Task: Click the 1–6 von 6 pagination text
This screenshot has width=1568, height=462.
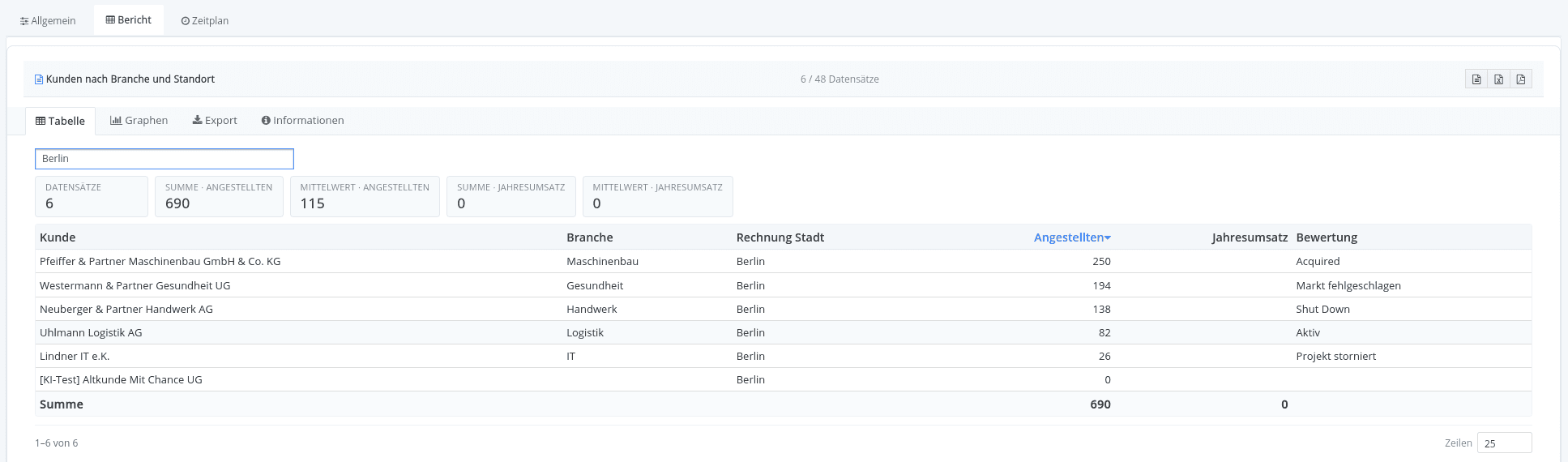Action: [x=57, y=443]
